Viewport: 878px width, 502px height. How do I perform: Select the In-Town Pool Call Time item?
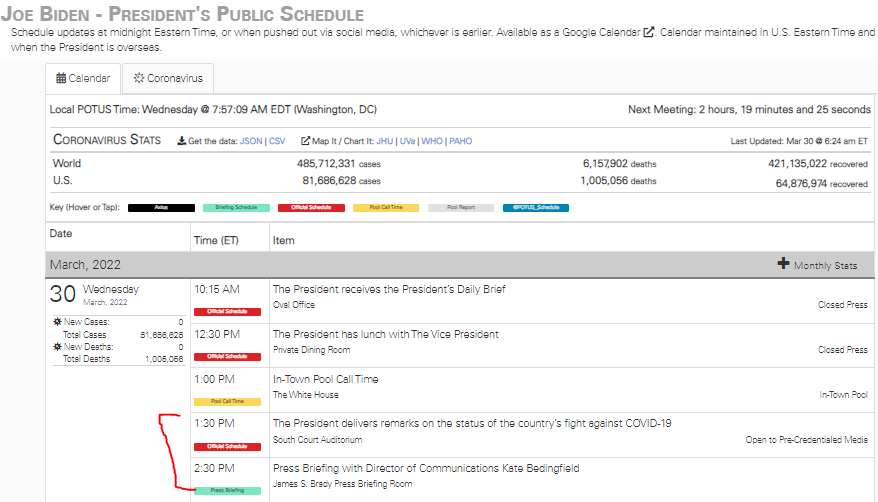325,379
